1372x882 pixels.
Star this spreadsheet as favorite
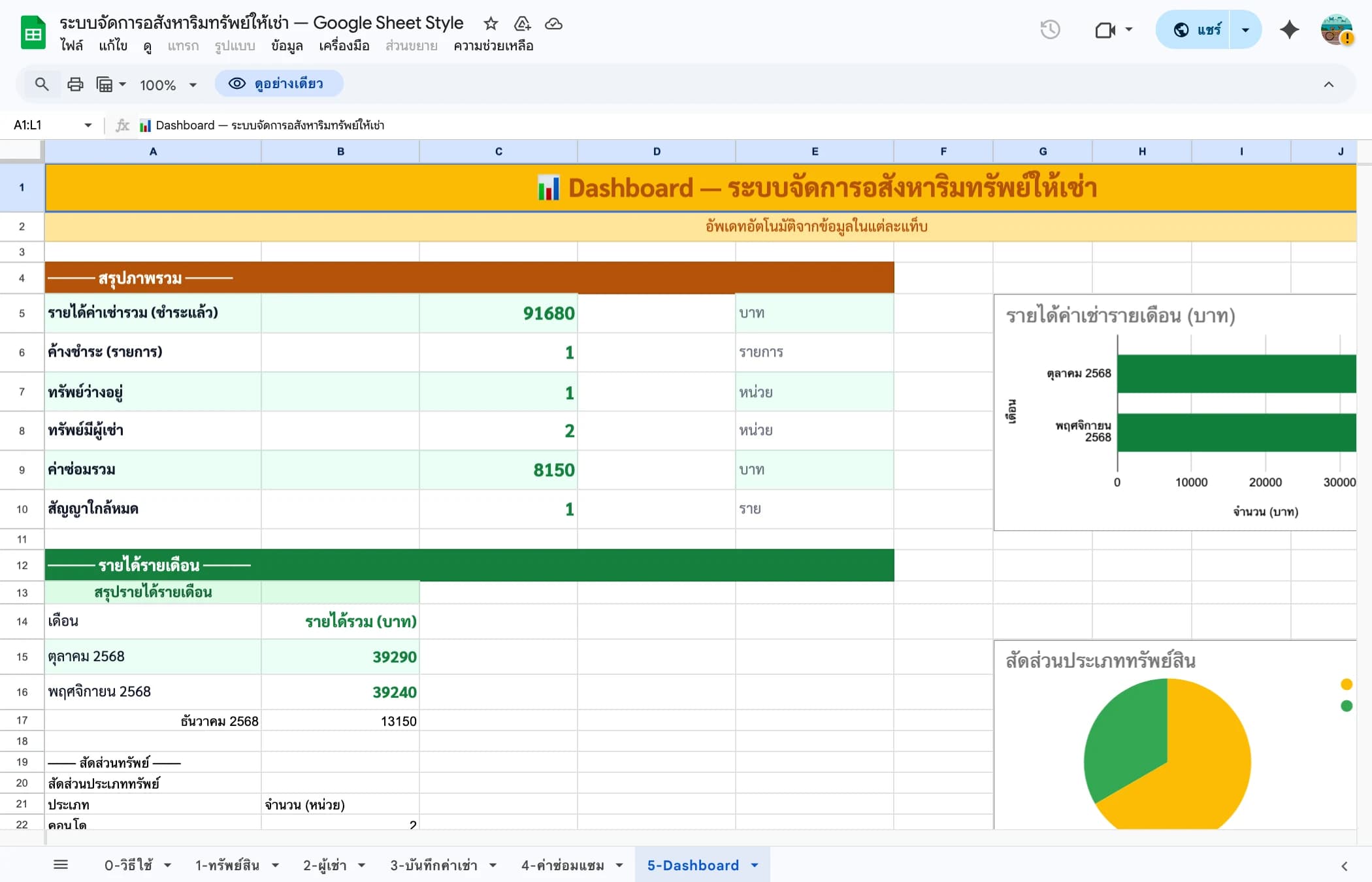(490, 24)
